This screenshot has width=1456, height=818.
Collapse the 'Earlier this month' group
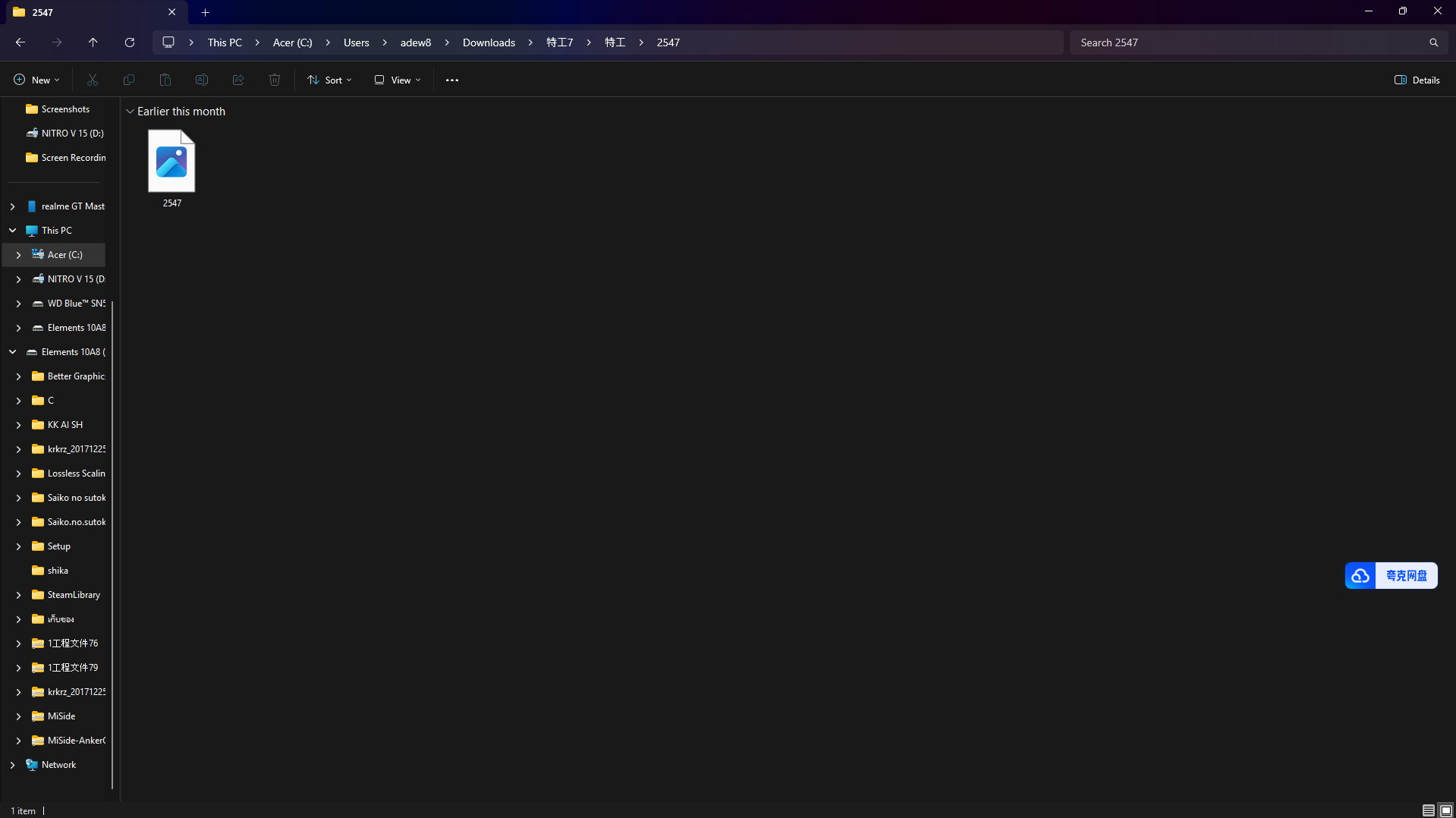click(x=130, y=112)
